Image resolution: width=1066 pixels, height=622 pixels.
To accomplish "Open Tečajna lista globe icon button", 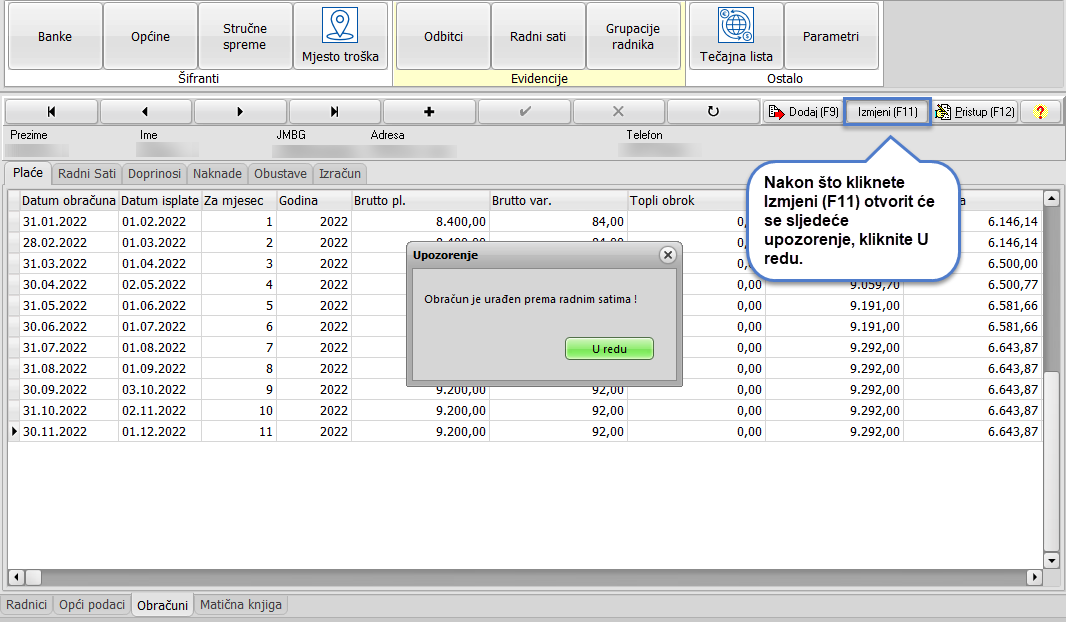I will pos(736,36).
